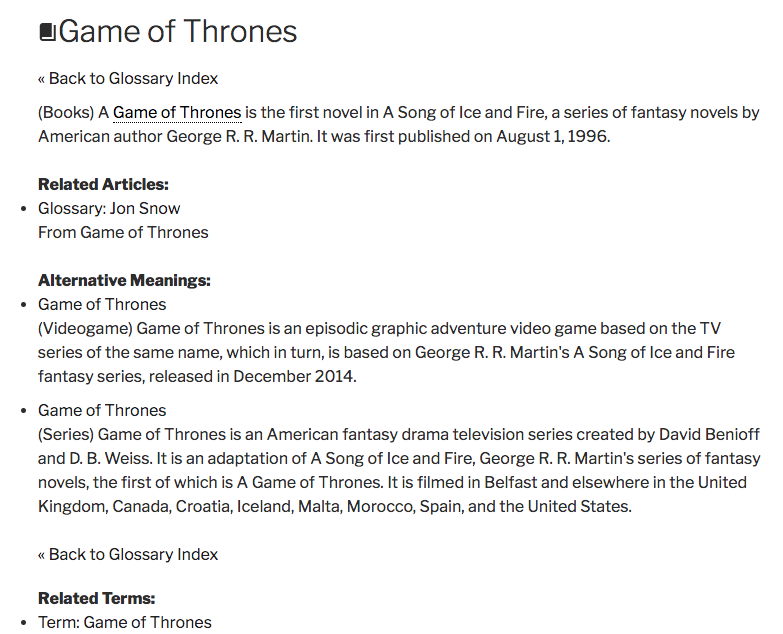Image resolution: width=783 pixels, height=634 pixels.
Task: Follow the bottom Back to Glossary Index link
Action: click(128, 554)
